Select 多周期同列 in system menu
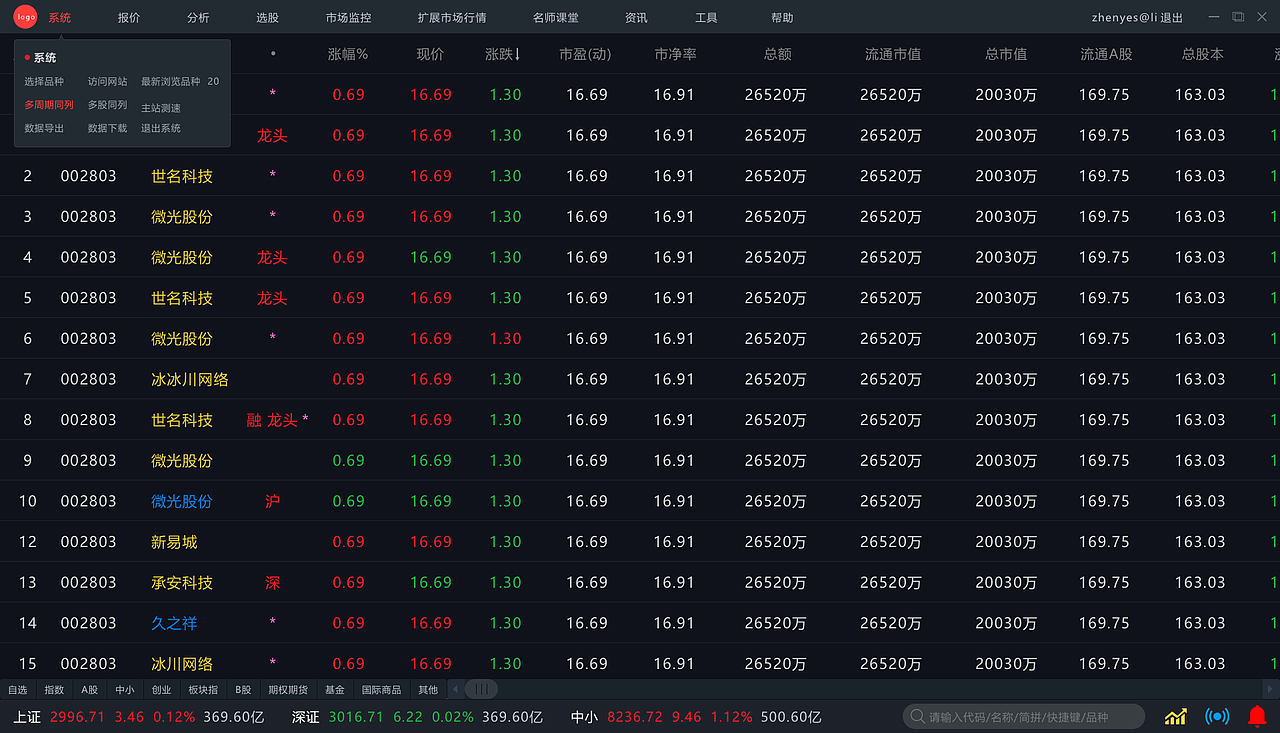Viewport: 1280px width, 733px height. tap(49, 105)
